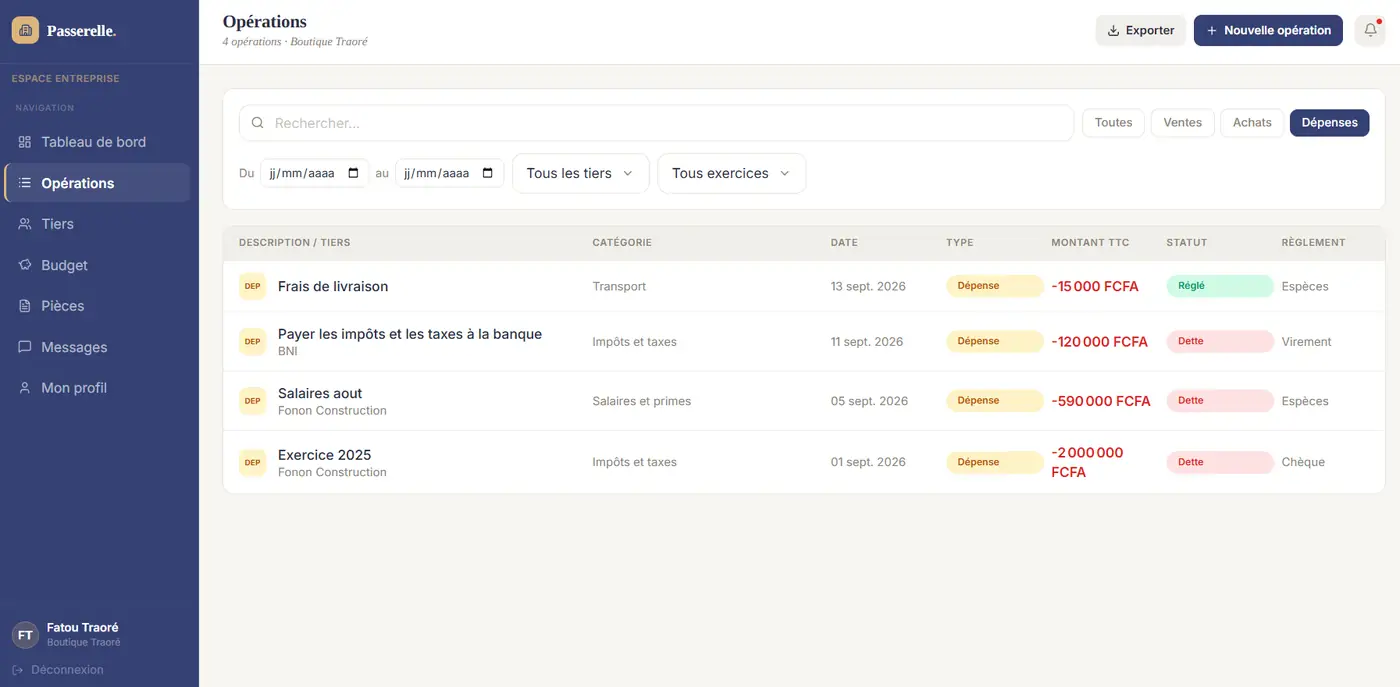The width and height of the screenshot is (1400, 687).
Task: Expand the Tous les tiers dropdown
Action: tap(581, 173)
